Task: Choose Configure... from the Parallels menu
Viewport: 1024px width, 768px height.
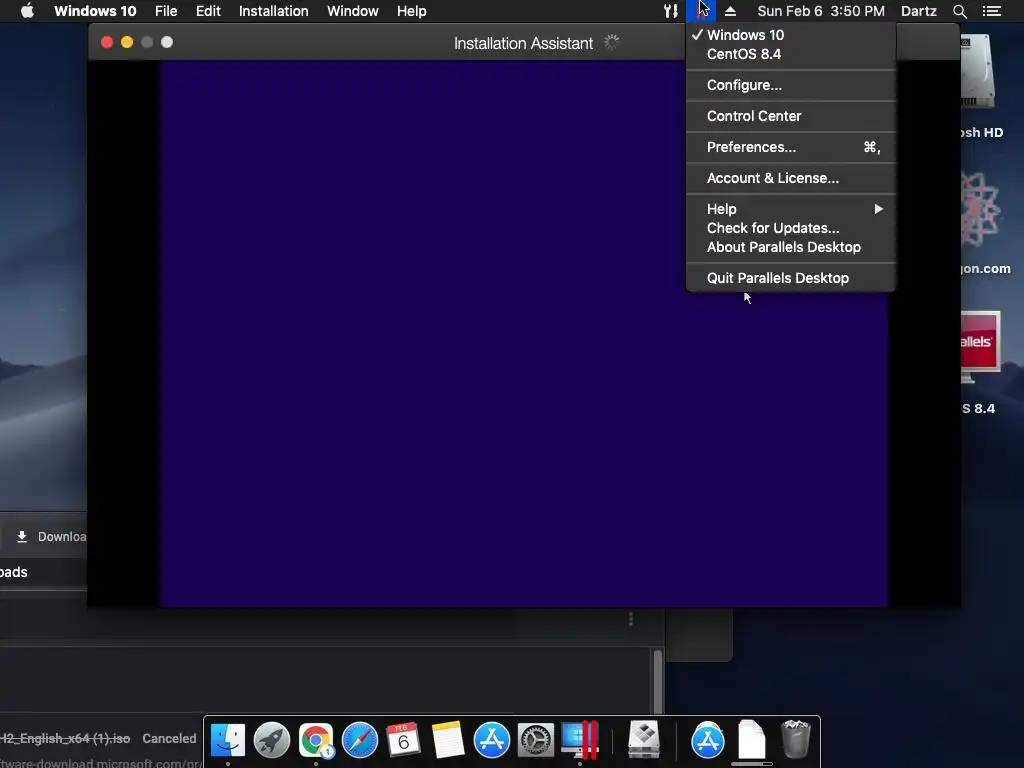Action: point(791,85)
